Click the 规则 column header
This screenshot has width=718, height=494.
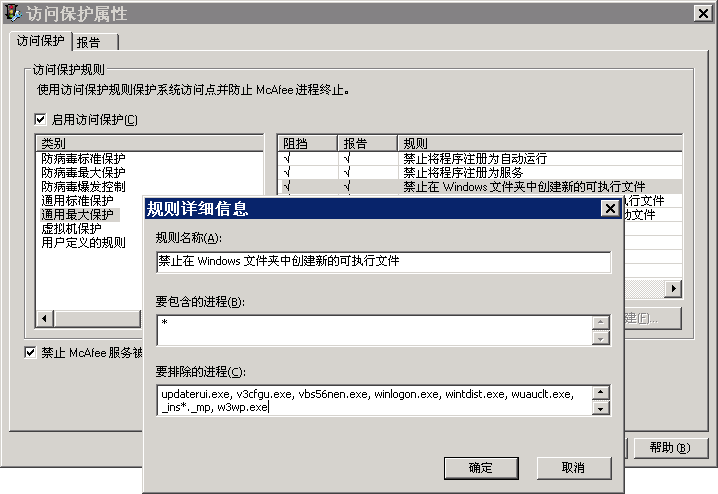[540, 143]
